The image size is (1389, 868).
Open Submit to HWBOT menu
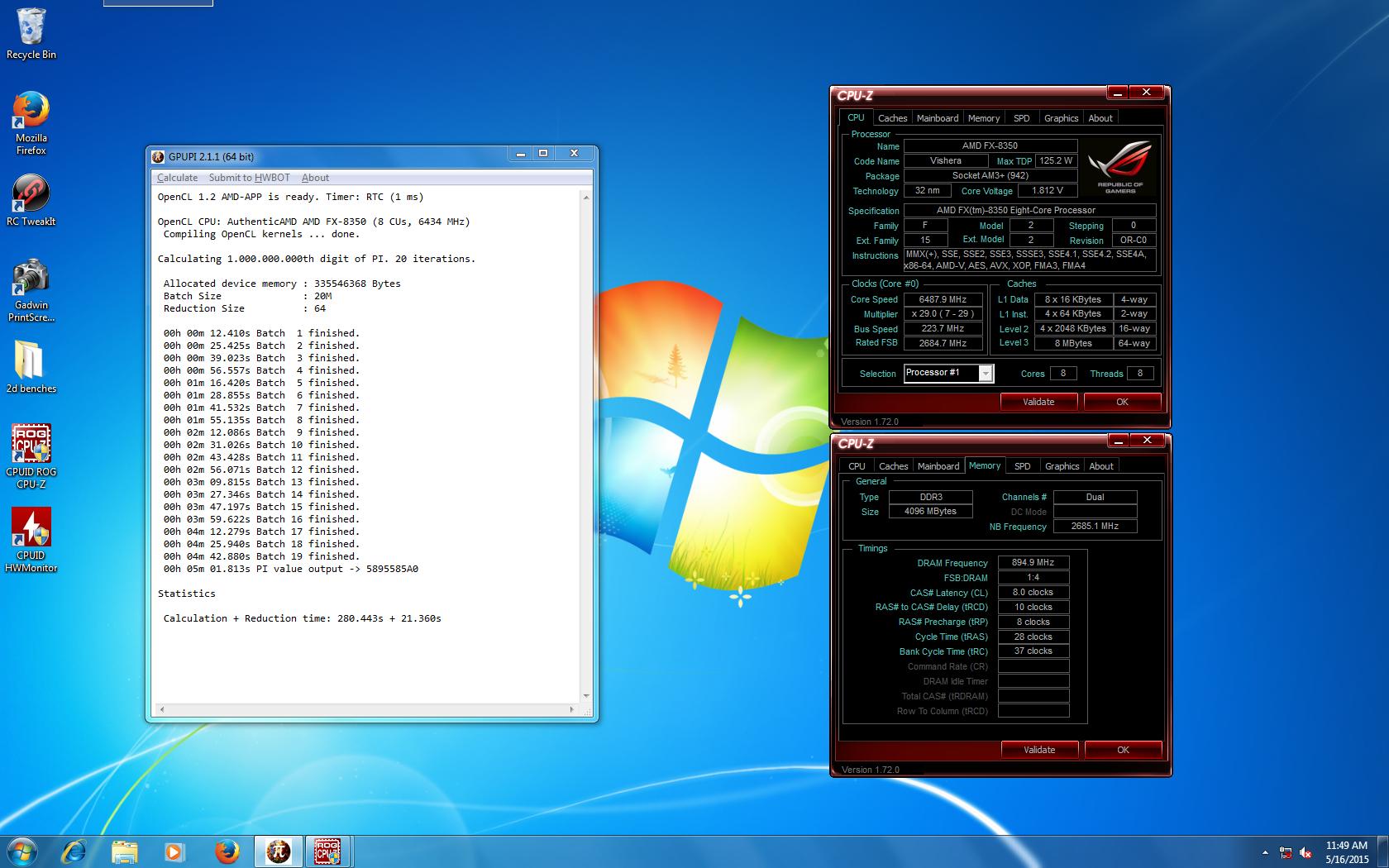click(x=250, y=178)
